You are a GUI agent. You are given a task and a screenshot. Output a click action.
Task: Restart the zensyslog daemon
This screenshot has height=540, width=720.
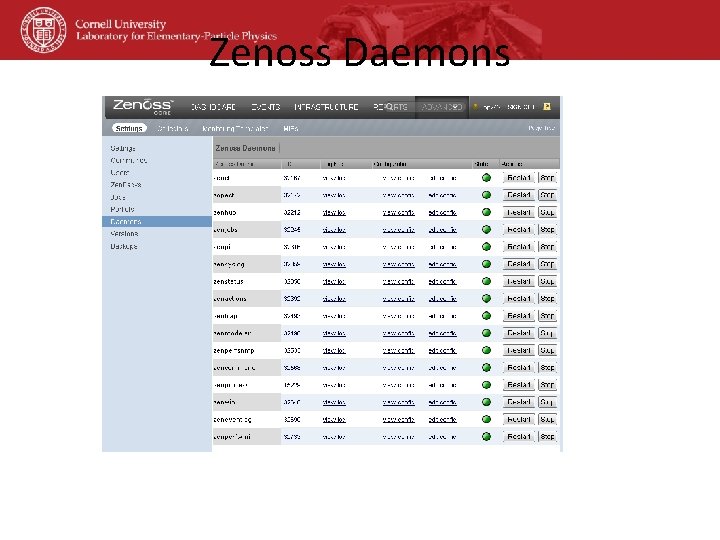click(x=519, y=264)
